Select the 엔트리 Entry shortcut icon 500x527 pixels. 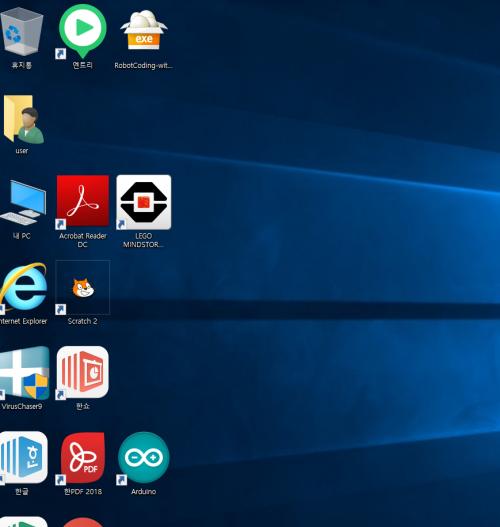point(82,32)
